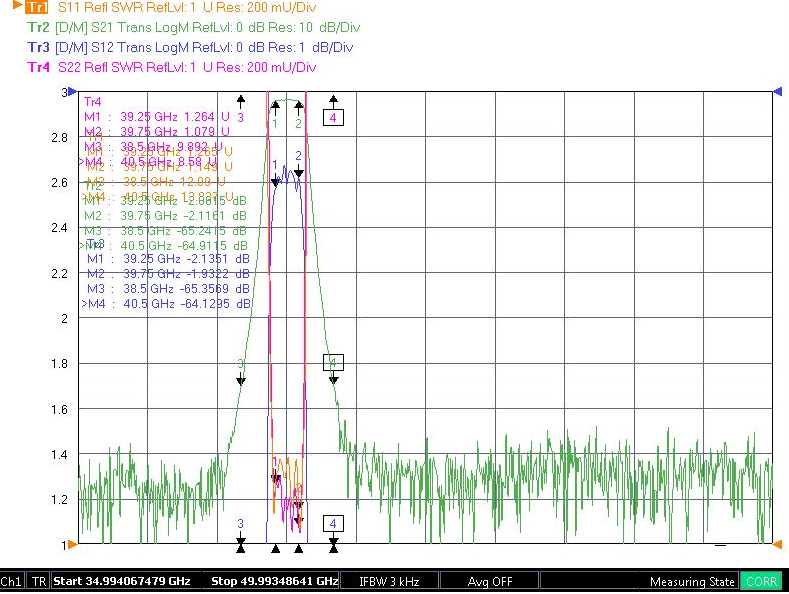Select the Tr3 S12 Trans LogM trace line
This screenshot has height=594, width=789.
(190, 47)
